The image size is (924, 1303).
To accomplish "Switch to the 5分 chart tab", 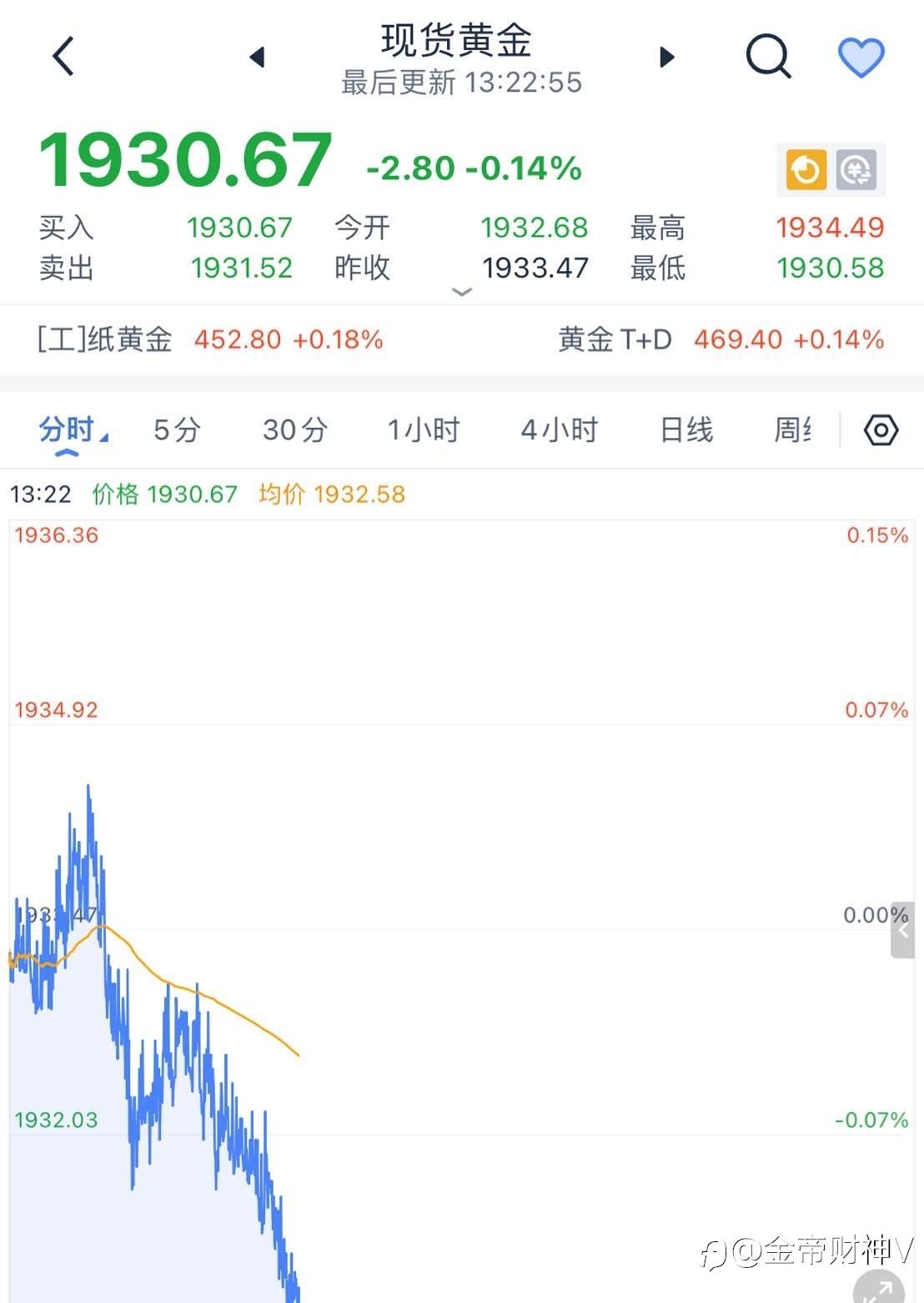I will coord(177,430).
